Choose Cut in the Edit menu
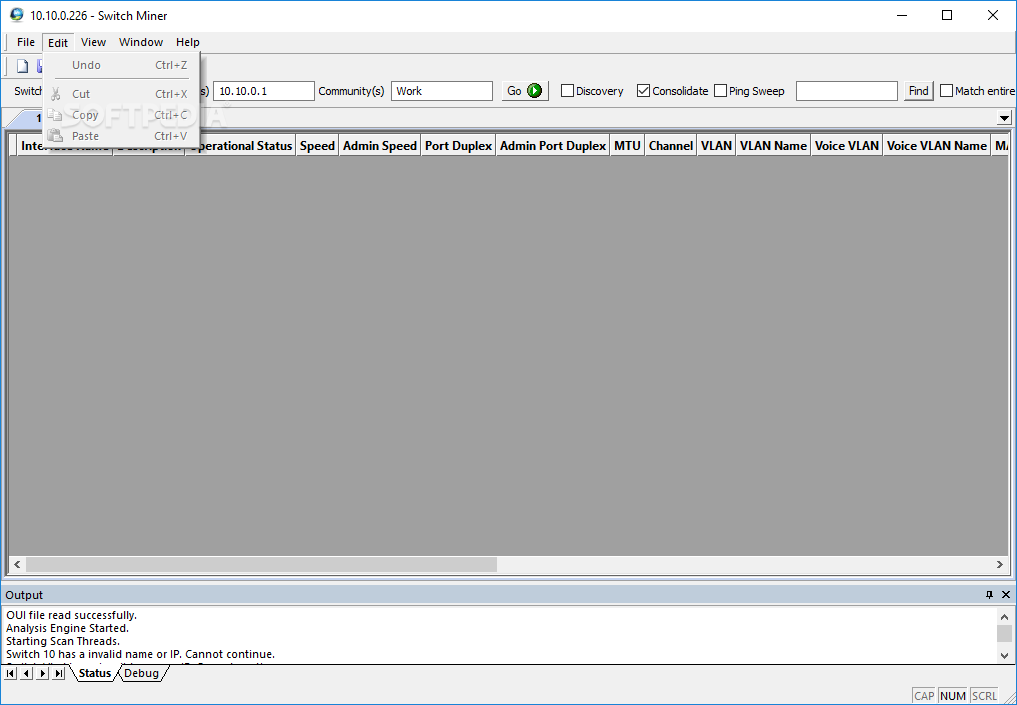The height and width of the screenshot is (705, 1017). point(121,94)
